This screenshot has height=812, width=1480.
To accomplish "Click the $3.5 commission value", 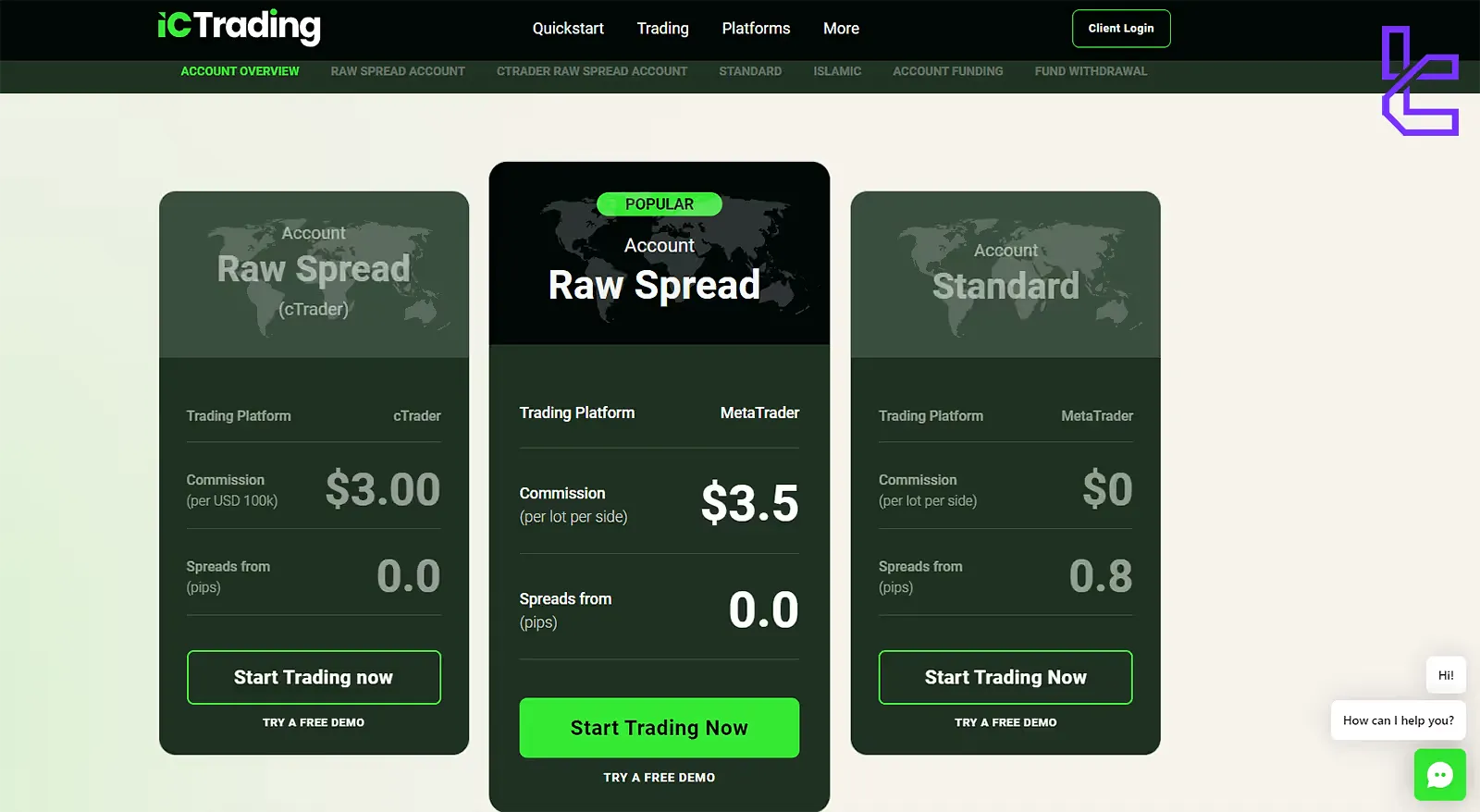I will click(750, 503).
